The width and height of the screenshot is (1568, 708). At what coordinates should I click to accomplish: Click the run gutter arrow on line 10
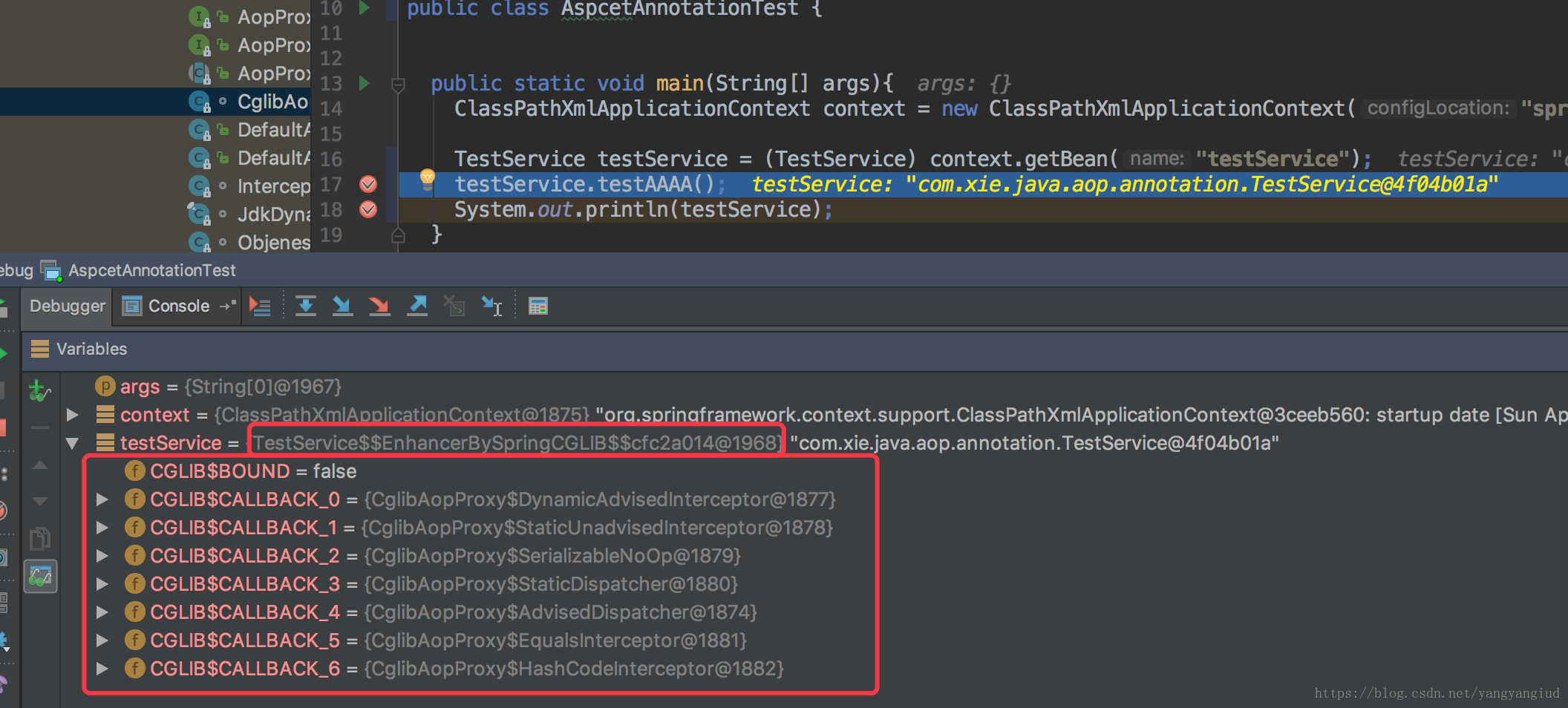coord(364,8)
